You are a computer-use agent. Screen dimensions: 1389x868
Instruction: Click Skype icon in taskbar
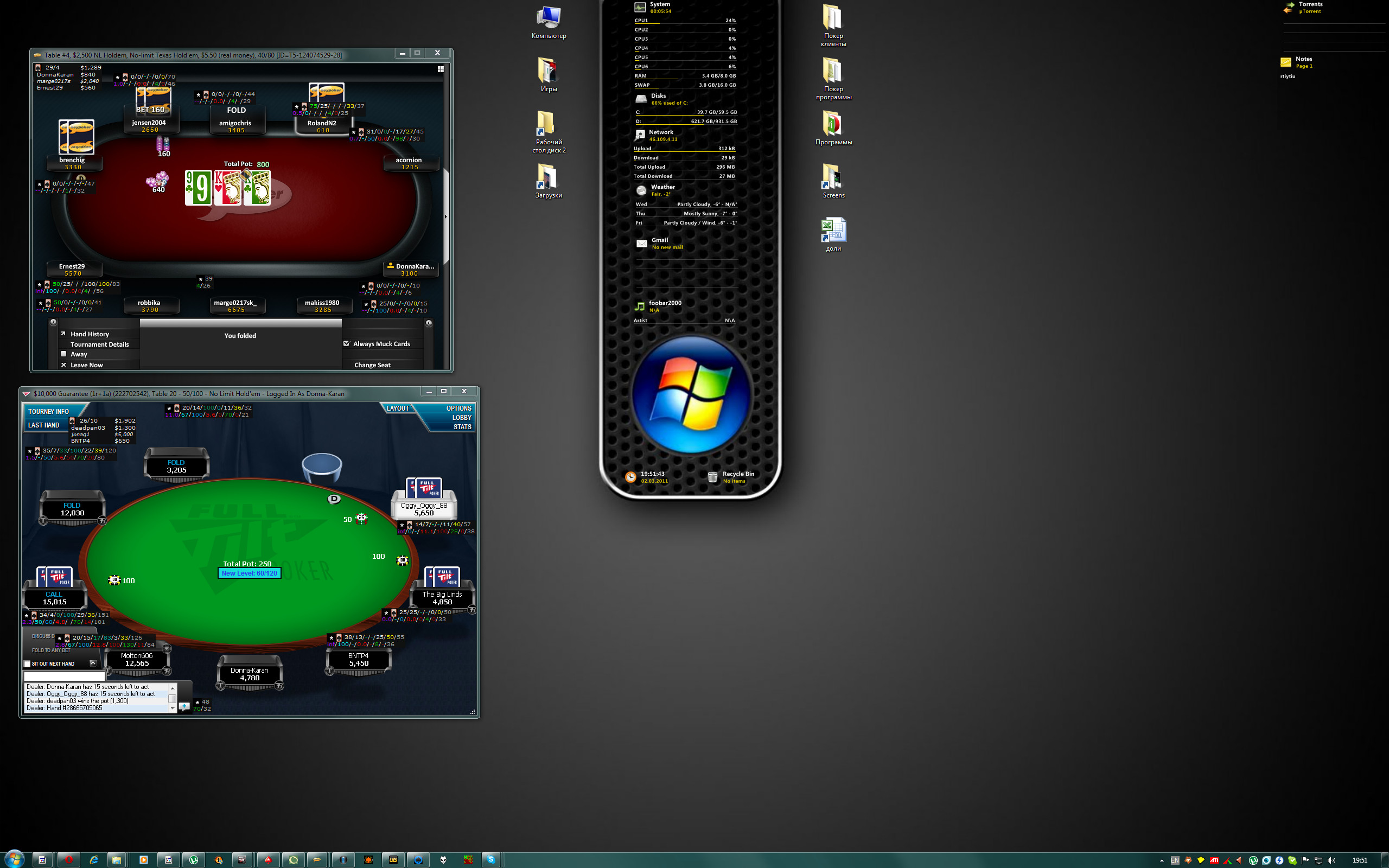490,859
